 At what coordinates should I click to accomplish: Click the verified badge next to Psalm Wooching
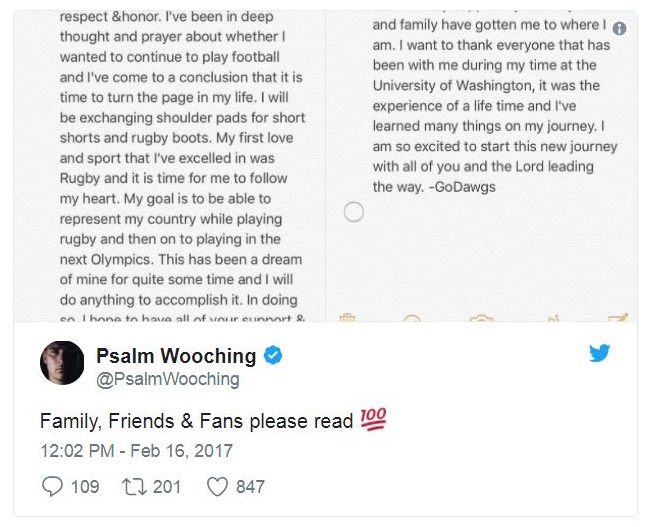(272, 355)
